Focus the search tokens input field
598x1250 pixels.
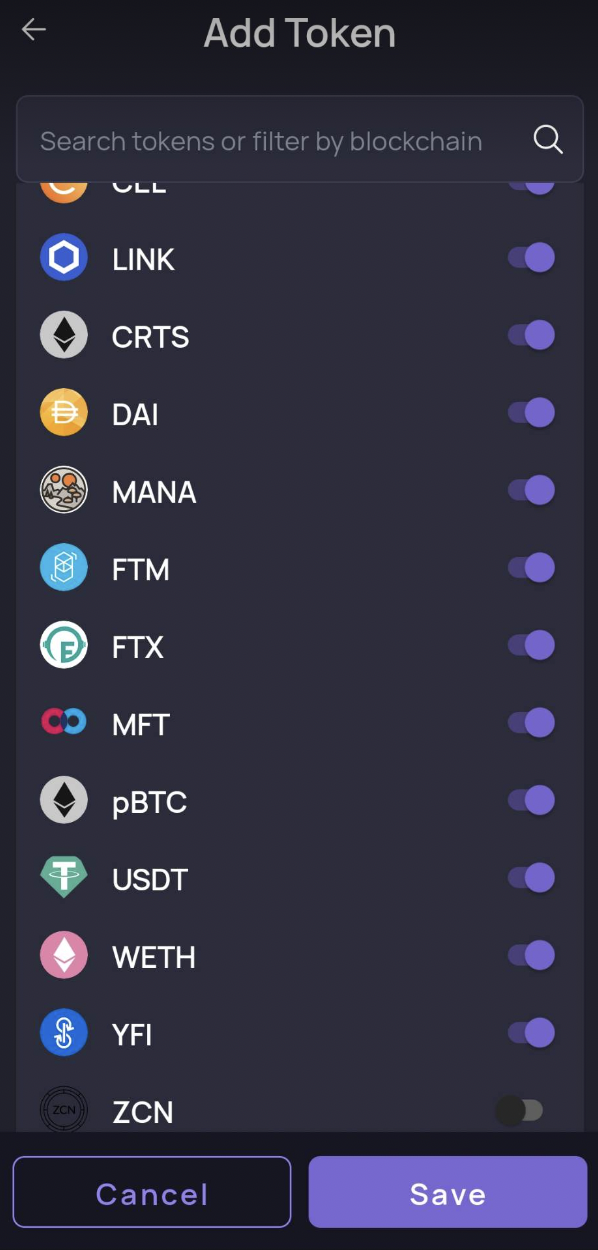click(x=300, y=139)
